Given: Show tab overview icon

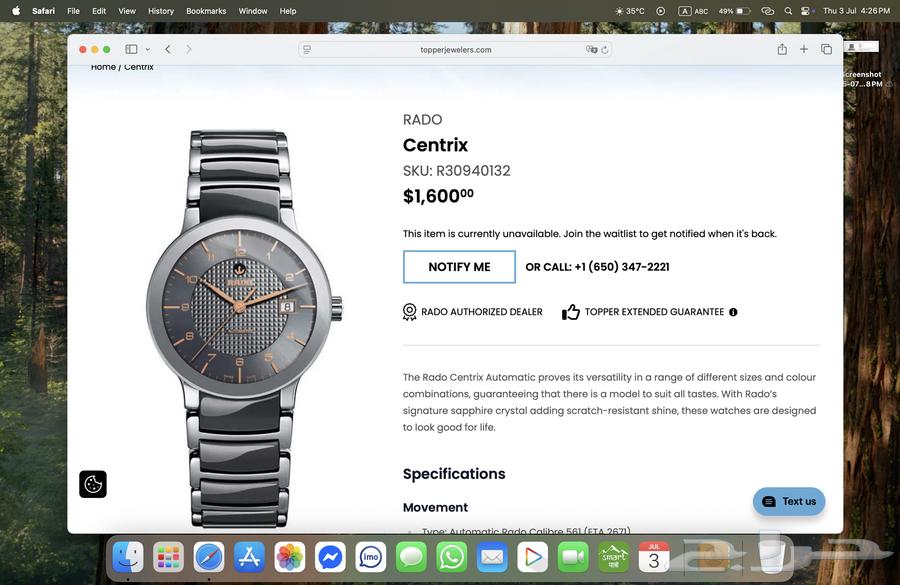Looking at the screenshot, I should click(x=826, y=49).
